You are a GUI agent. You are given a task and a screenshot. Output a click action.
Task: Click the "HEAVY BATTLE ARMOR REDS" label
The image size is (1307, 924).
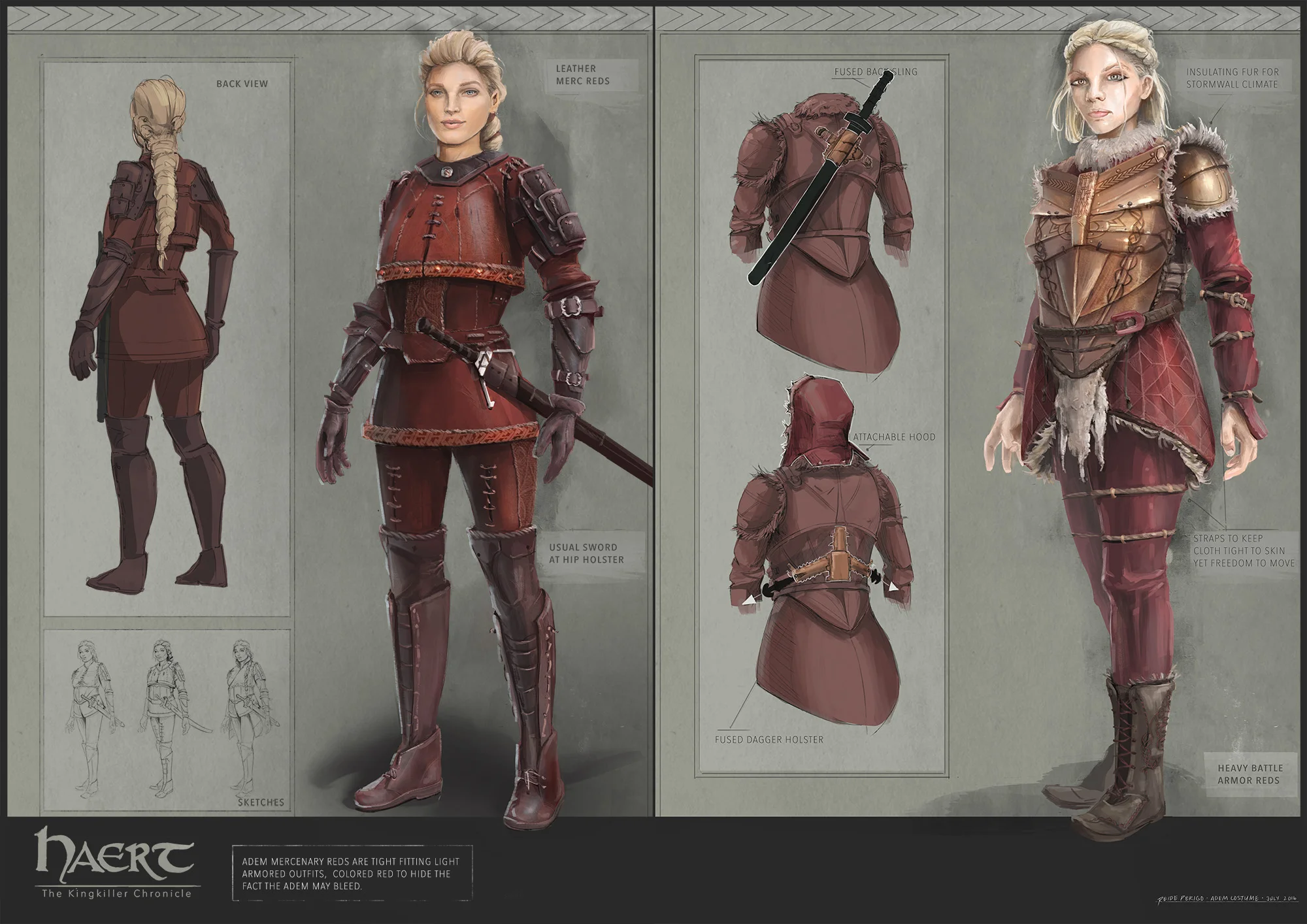[x=1250, y=774]
